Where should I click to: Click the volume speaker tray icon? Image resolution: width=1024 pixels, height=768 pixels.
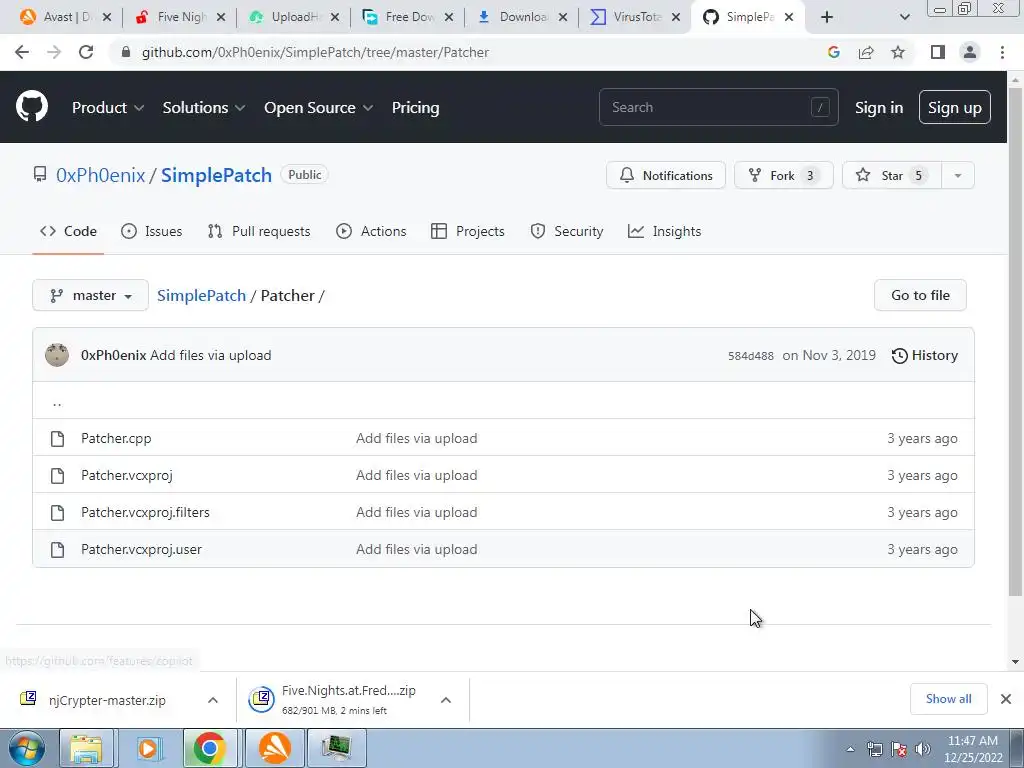pyautogui.click(x=923, y=749)
